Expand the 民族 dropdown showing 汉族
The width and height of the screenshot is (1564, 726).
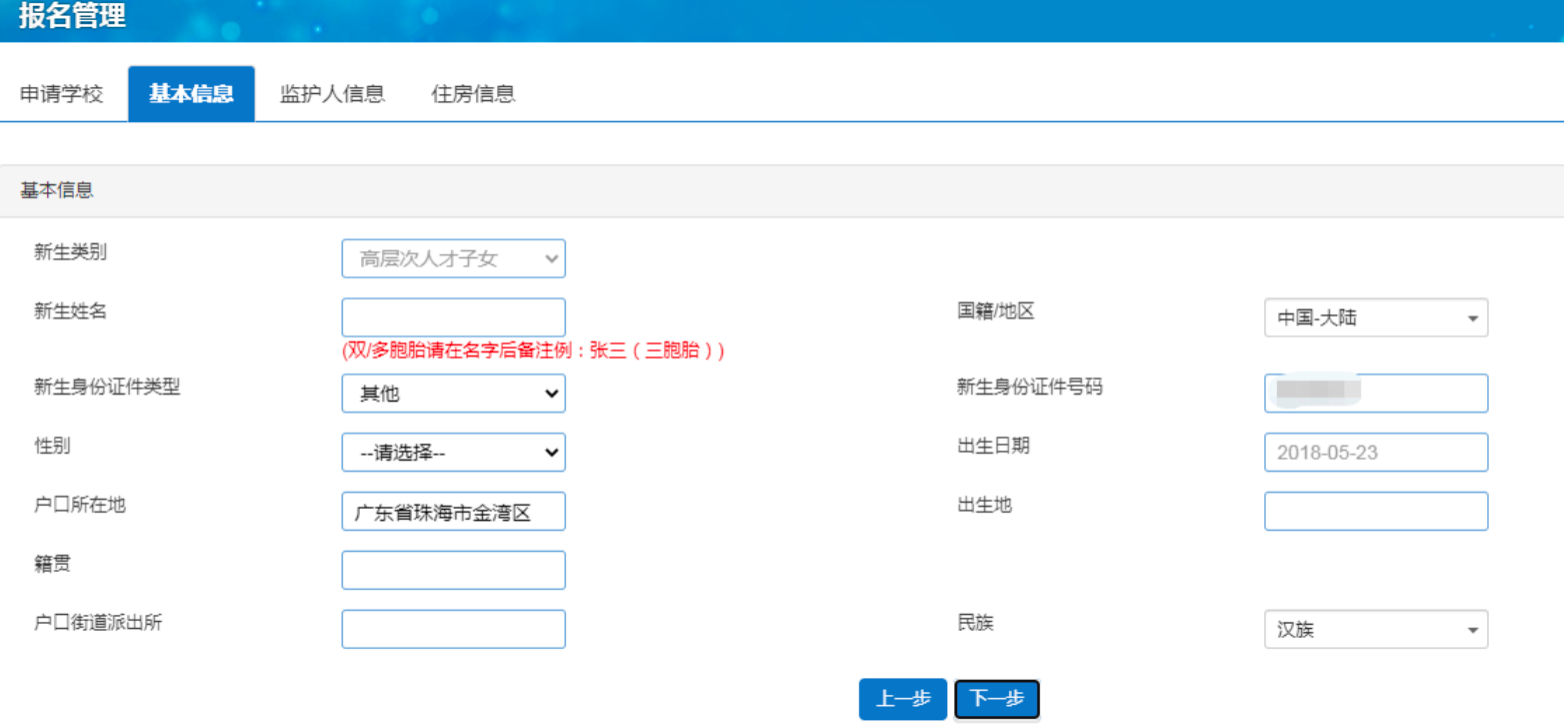tap(1375, 630)
